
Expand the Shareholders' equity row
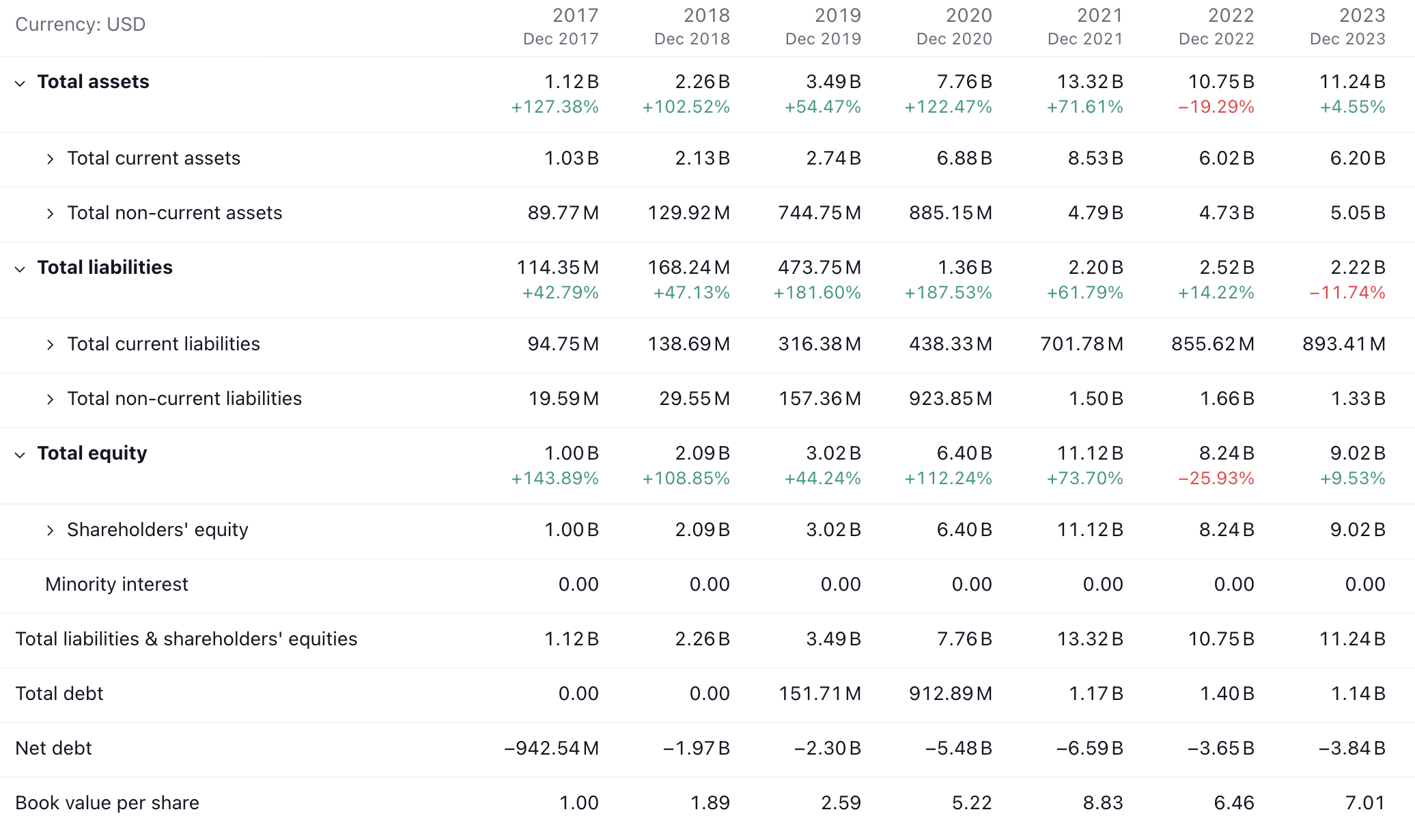tap(50, 531)
